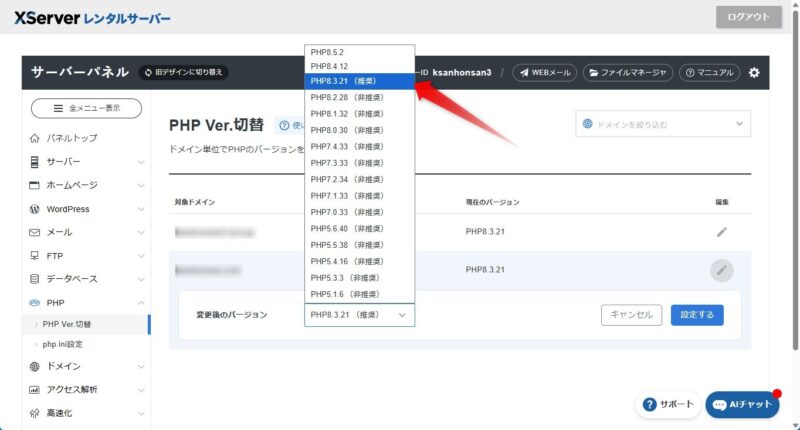Collapse the PHP sidebar section
Image resolution: width=800 pixels, height=430 pixels.
coord(86,301)
